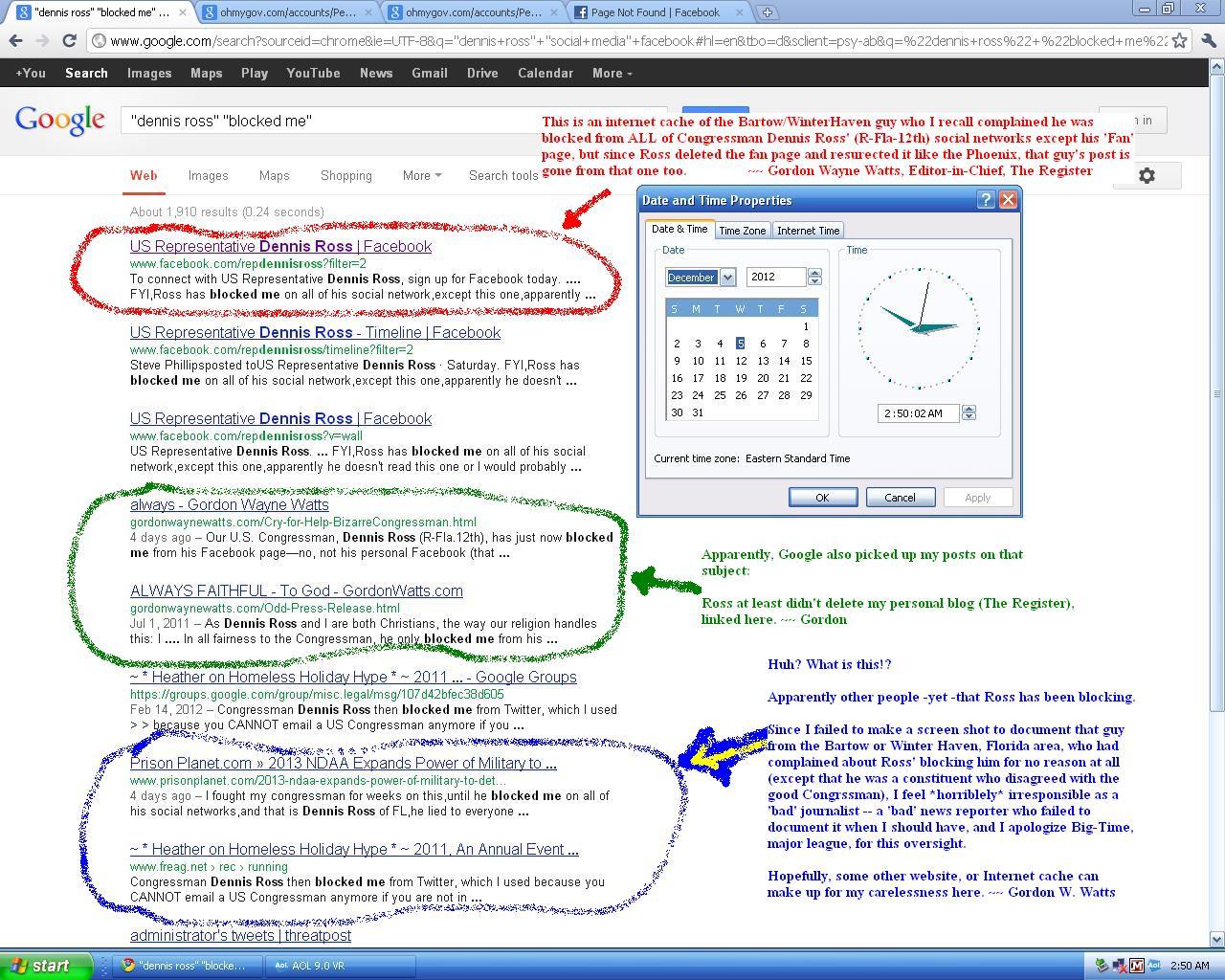Click the browser back arrow

15,40
